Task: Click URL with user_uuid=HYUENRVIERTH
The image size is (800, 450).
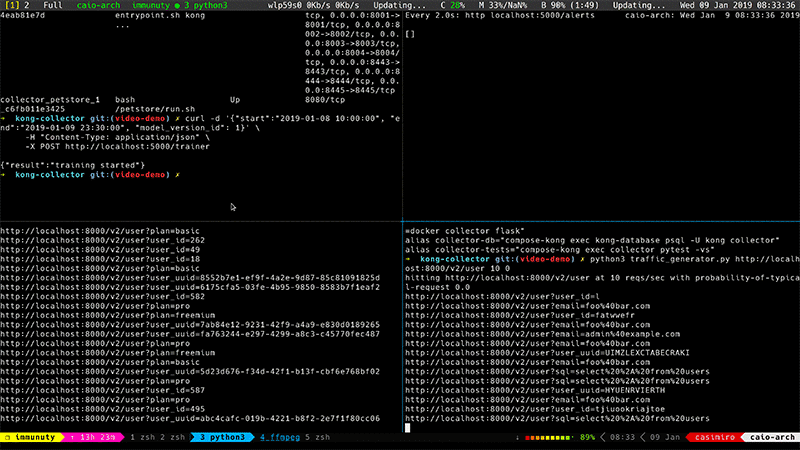Action: pyautogui.click(x=535, y=390)
